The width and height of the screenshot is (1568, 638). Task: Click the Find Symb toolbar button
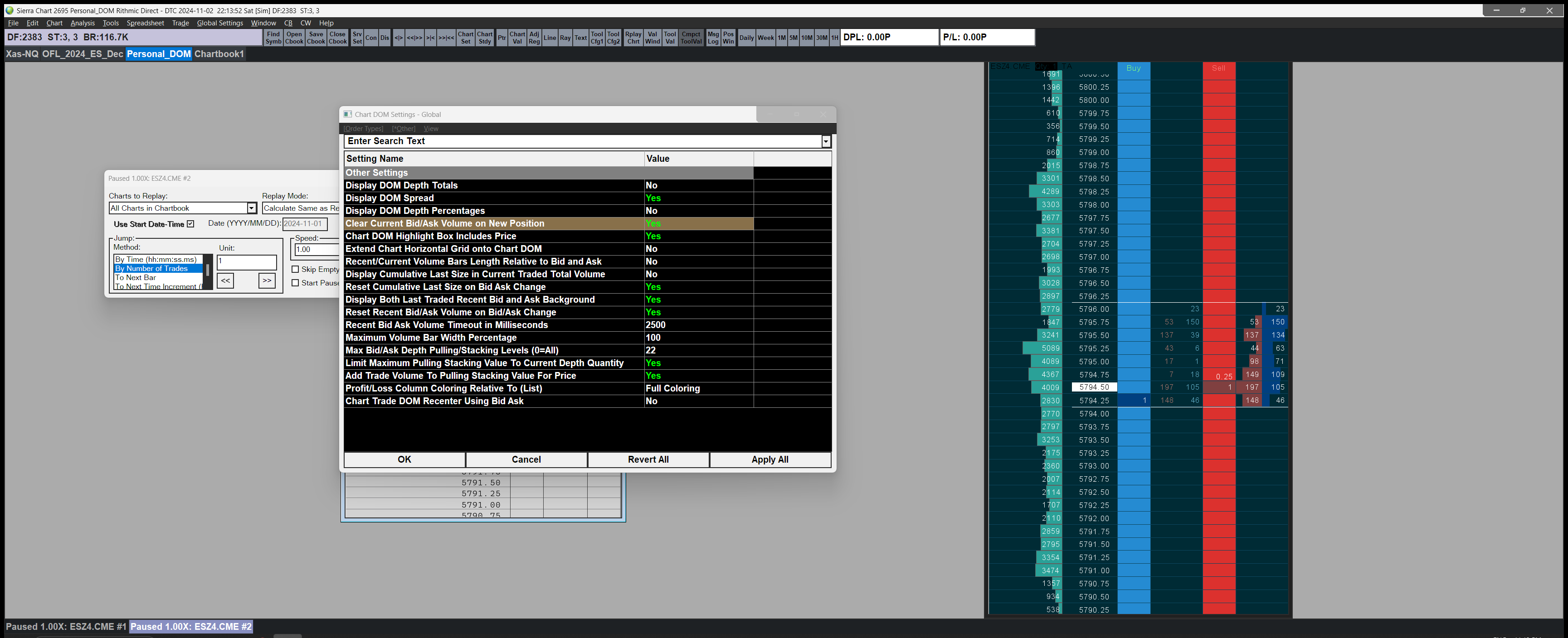pos(273,38)
